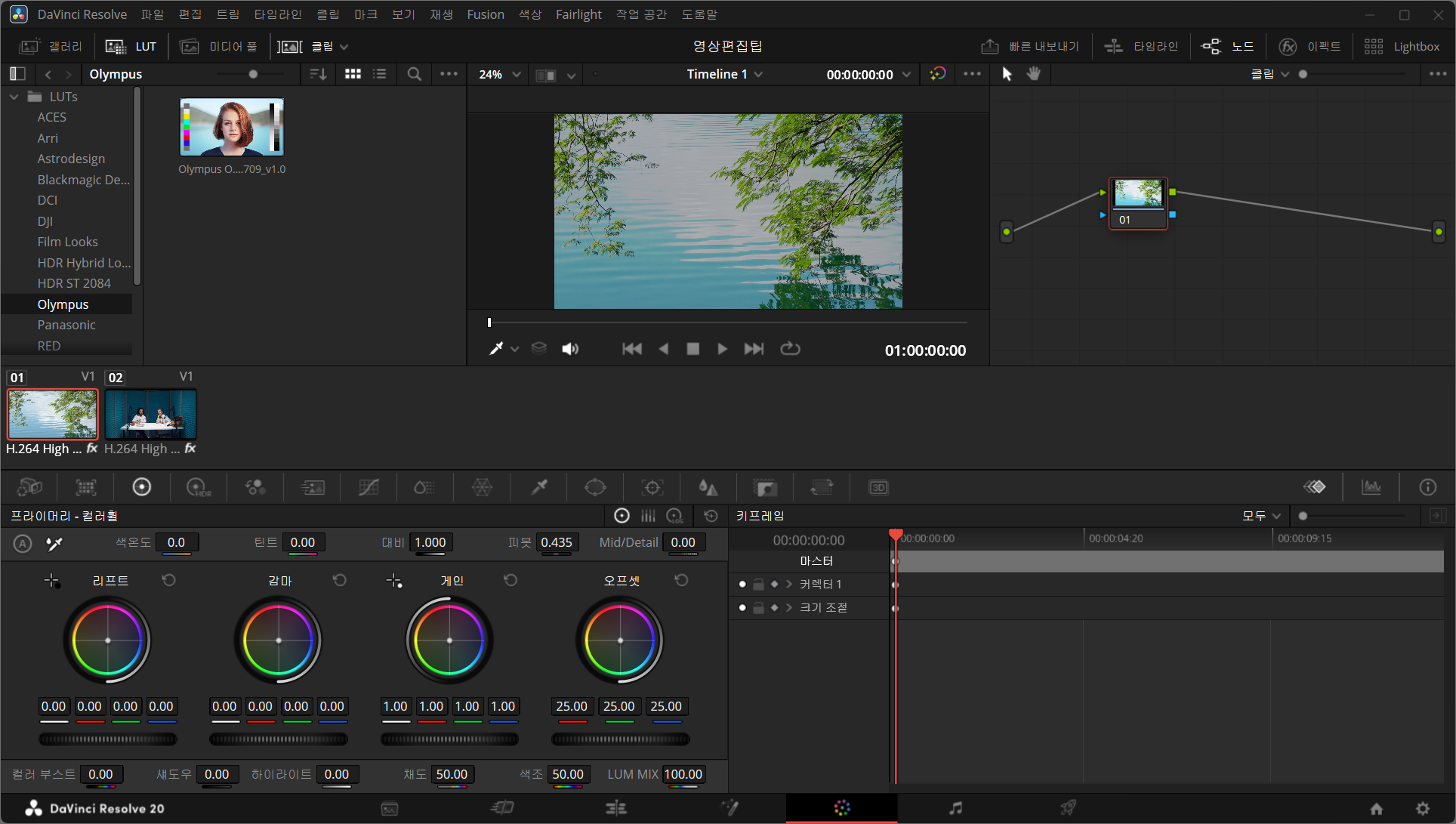This screenshot has height=824, width=1456.
Task: Select the Qualifier eyedropper palette
Action: click(539, 487)
